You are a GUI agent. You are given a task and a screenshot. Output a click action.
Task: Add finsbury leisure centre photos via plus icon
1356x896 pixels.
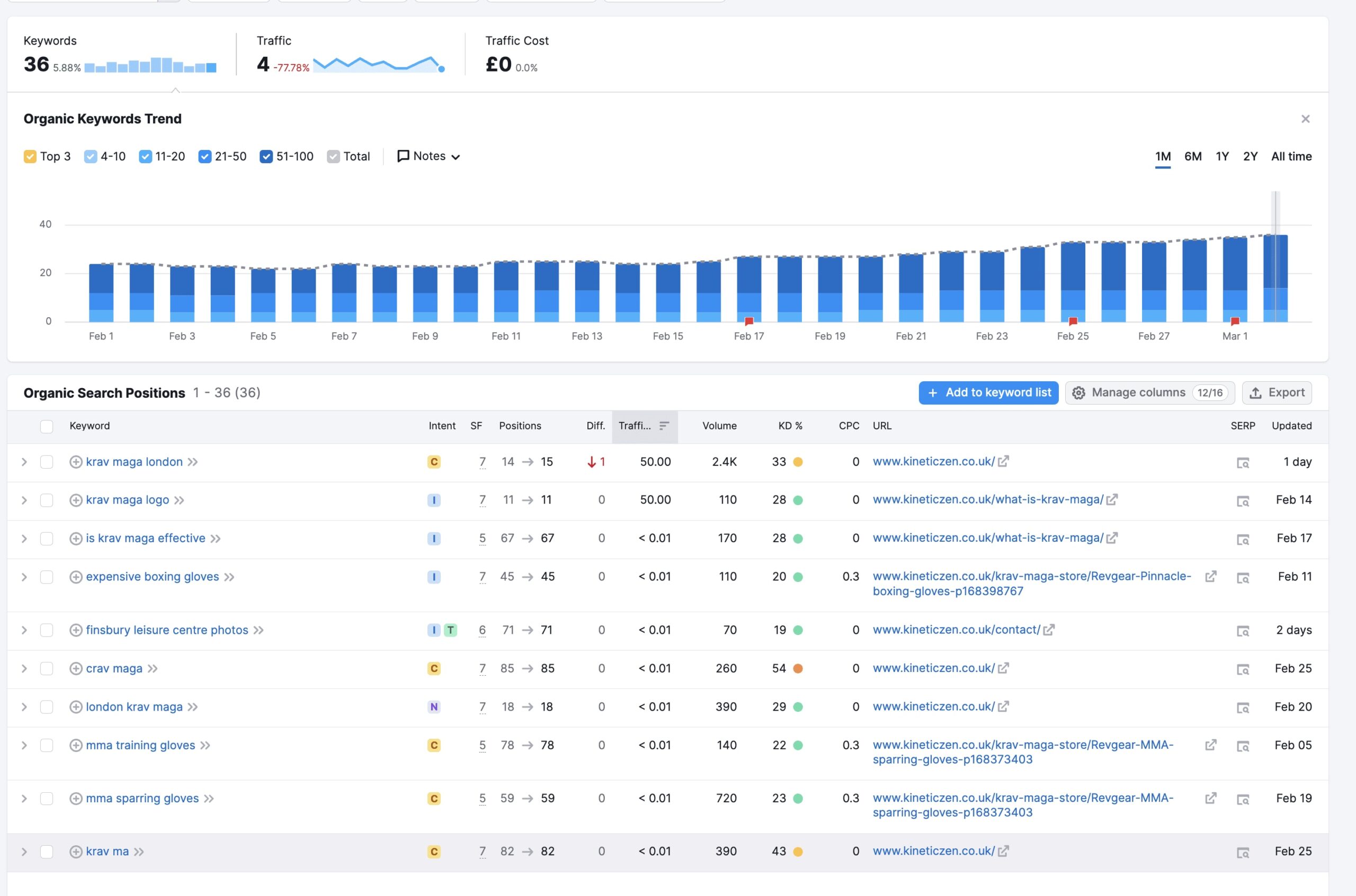click(x=75, y=630)
